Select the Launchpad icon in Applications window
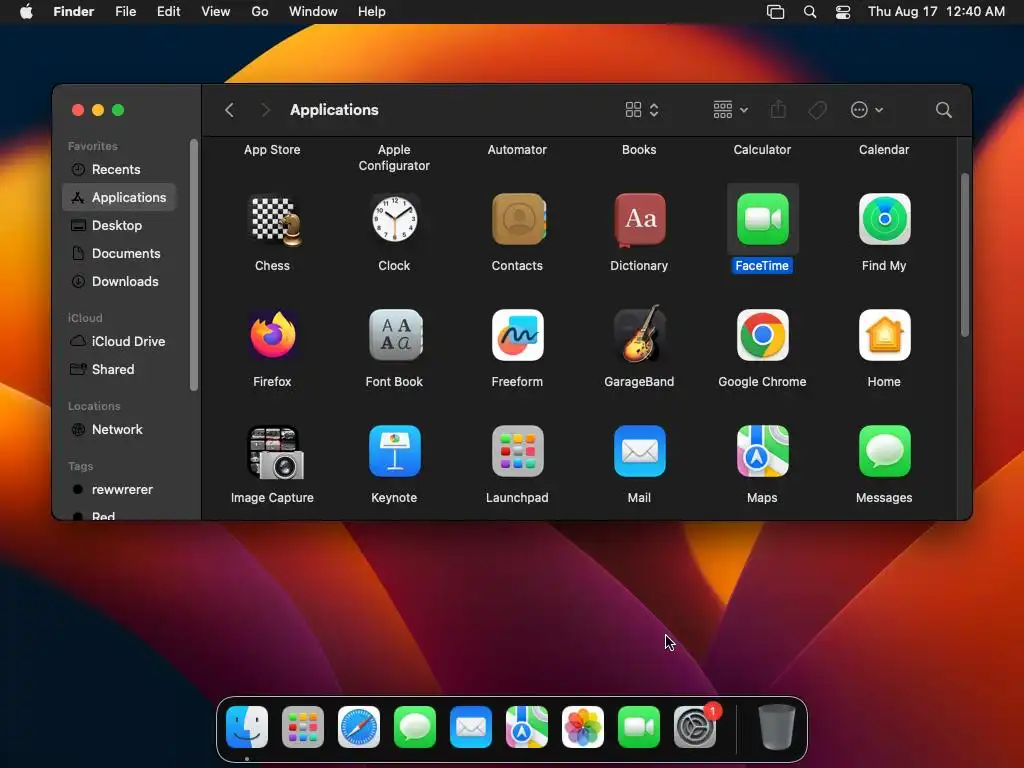Image resolution: width=1024 pixels, height=768 pixels. point(518,451)
